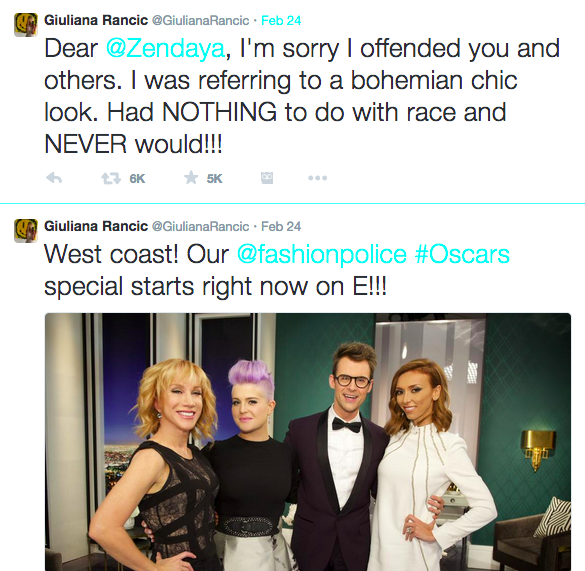
Task: Open the West coast tweet text
Action: click(x=277, y=270)
